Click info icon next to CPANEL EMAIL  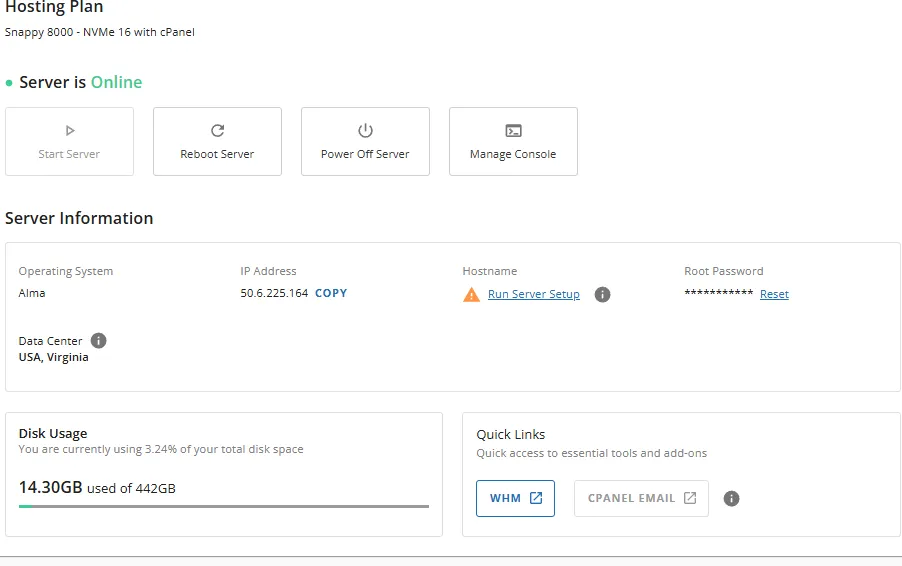tap(731, 498)
